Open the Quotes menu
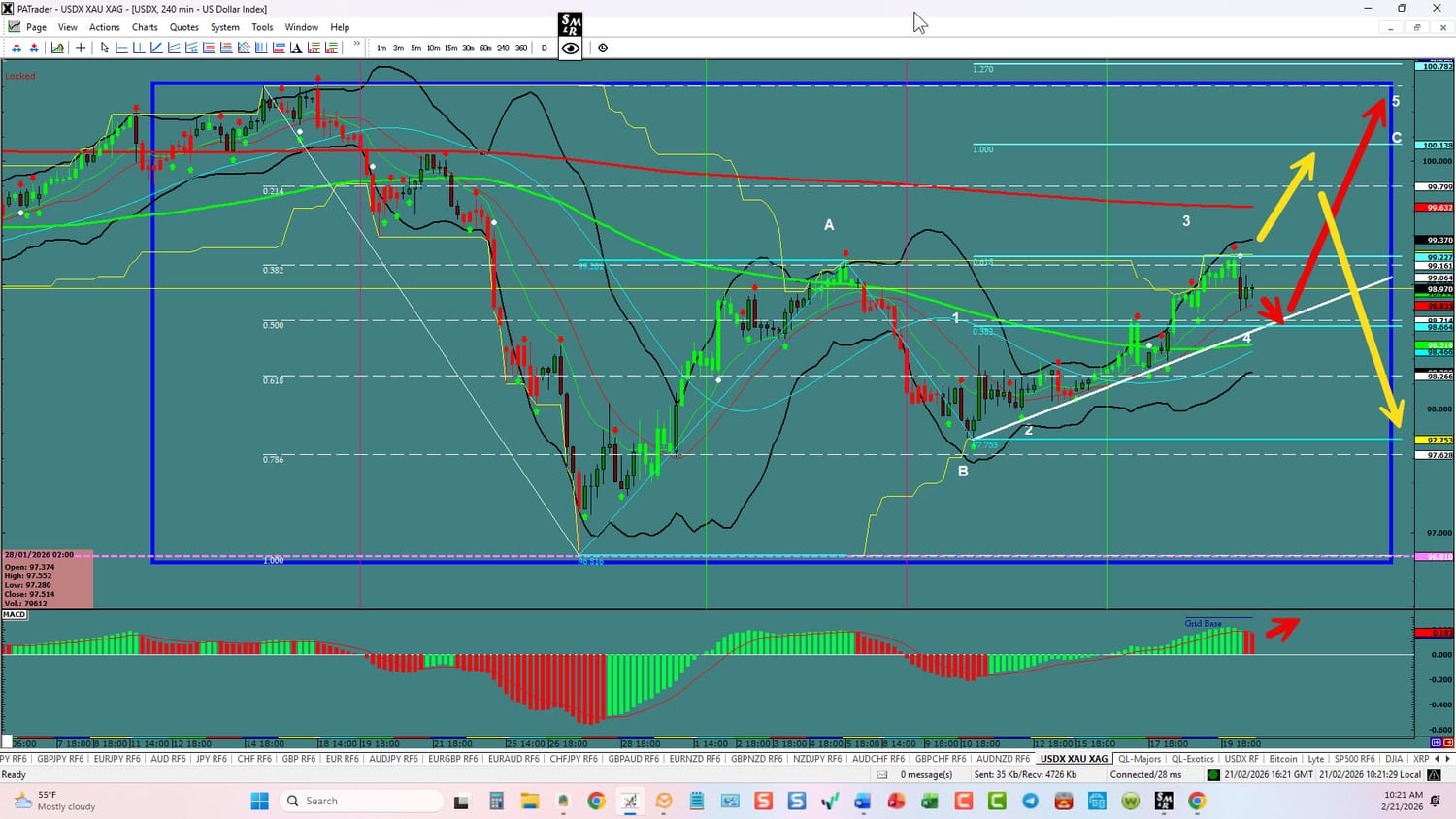 [x=183, y=27]
